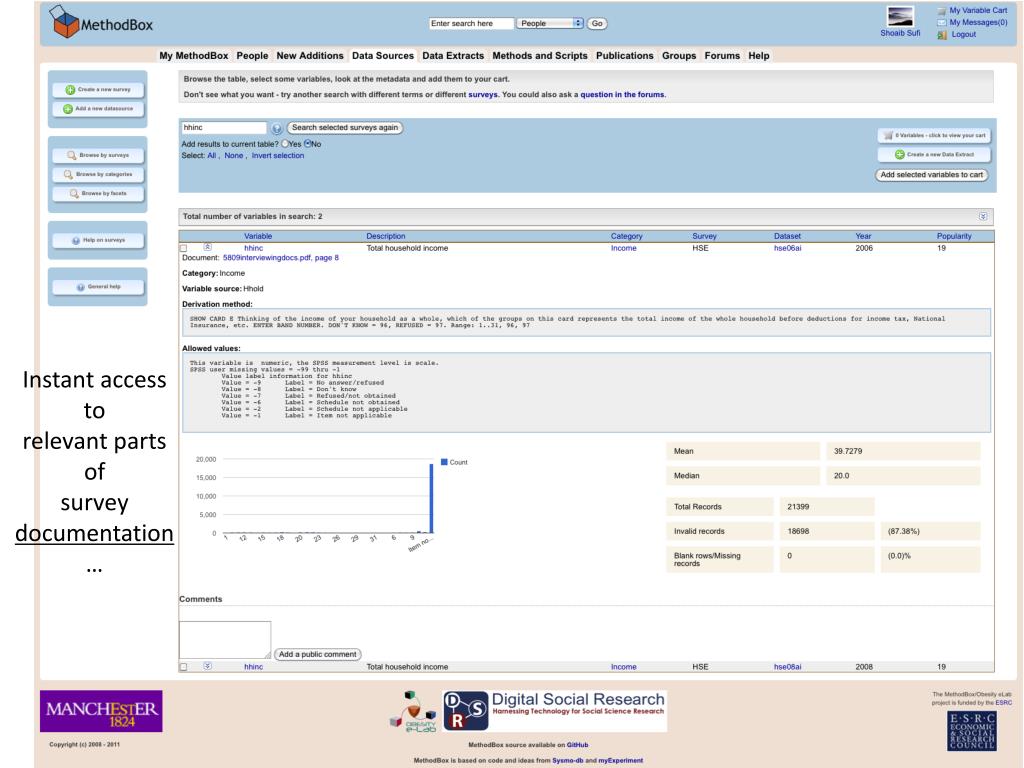The width and height of the screenshot is (1024, 768).
Task: Click the comment text box
Action: [x=225, y=639]
